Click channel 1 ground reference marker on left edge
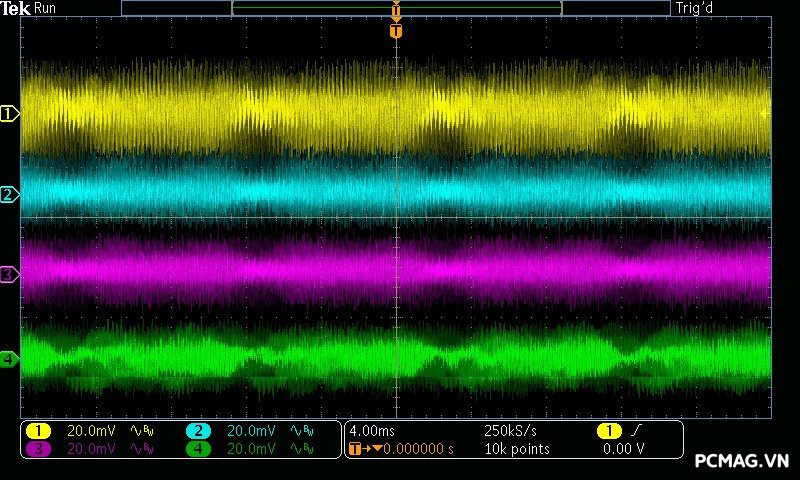 click(9, 114)
